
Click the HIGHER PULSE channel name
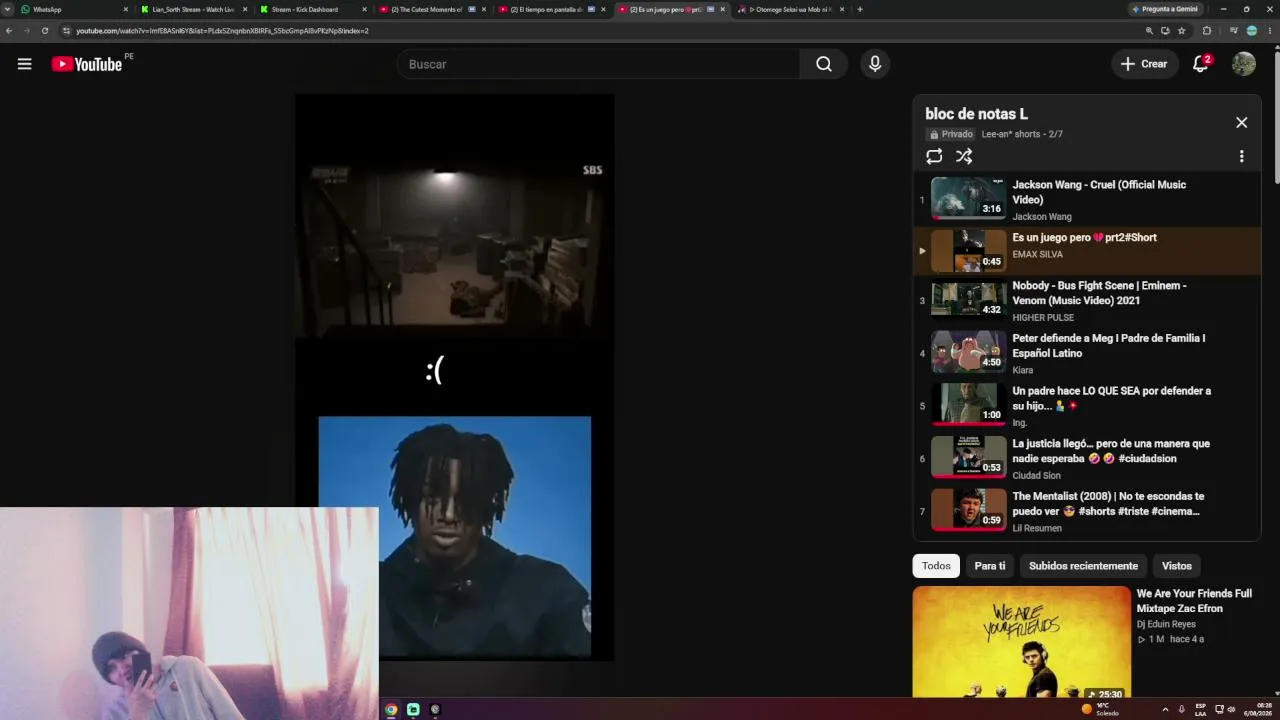pyautogui.click(x=1043, y=318)
